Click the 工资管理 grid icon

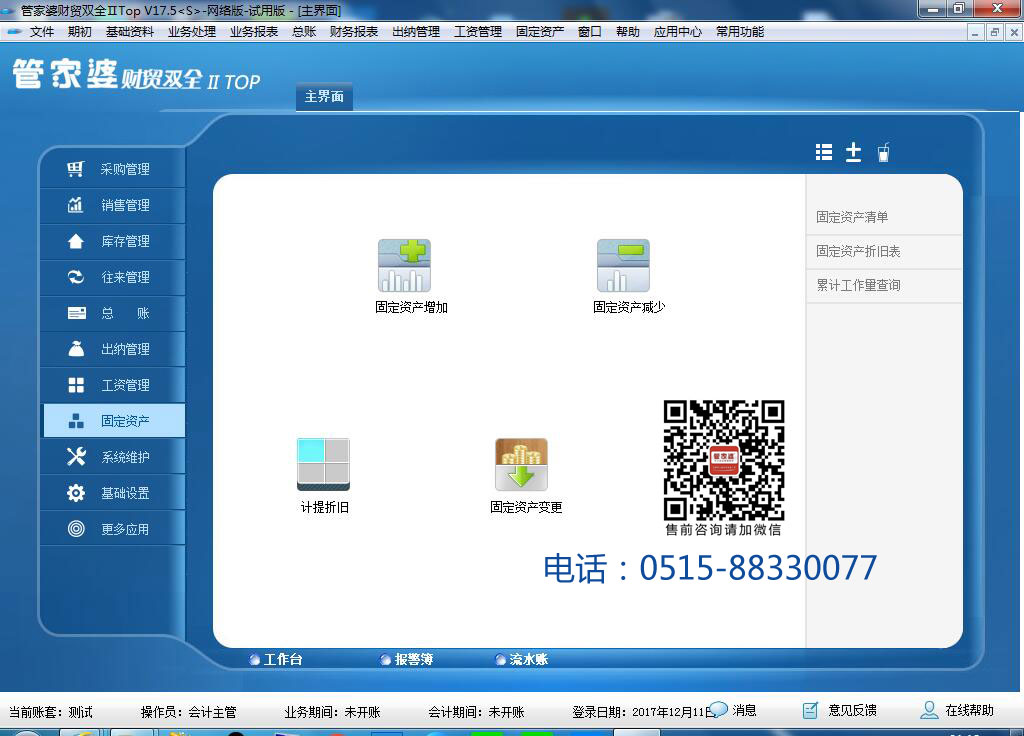pyautogui.click(x=76, y=385)
